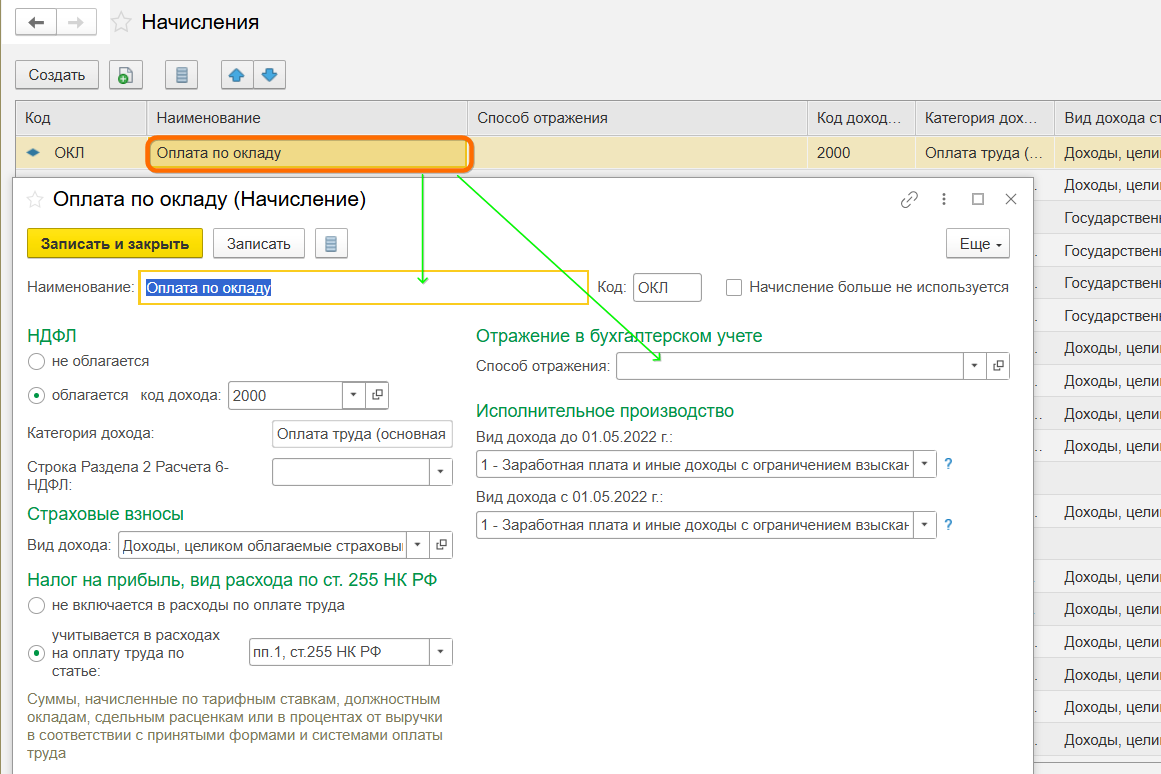This screenshot has width=1161, height=774.
Task: Expand Строка Раздела 2 Расчета 6-НДФЛ dropdown
Action: coord(441,472)
